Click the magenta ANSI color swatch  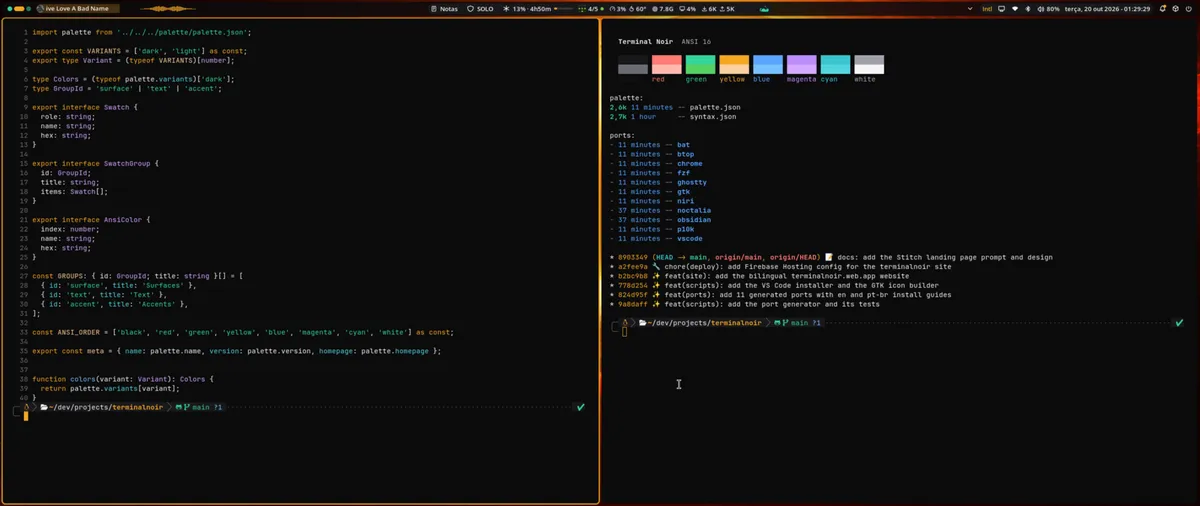tap(802, 65)
